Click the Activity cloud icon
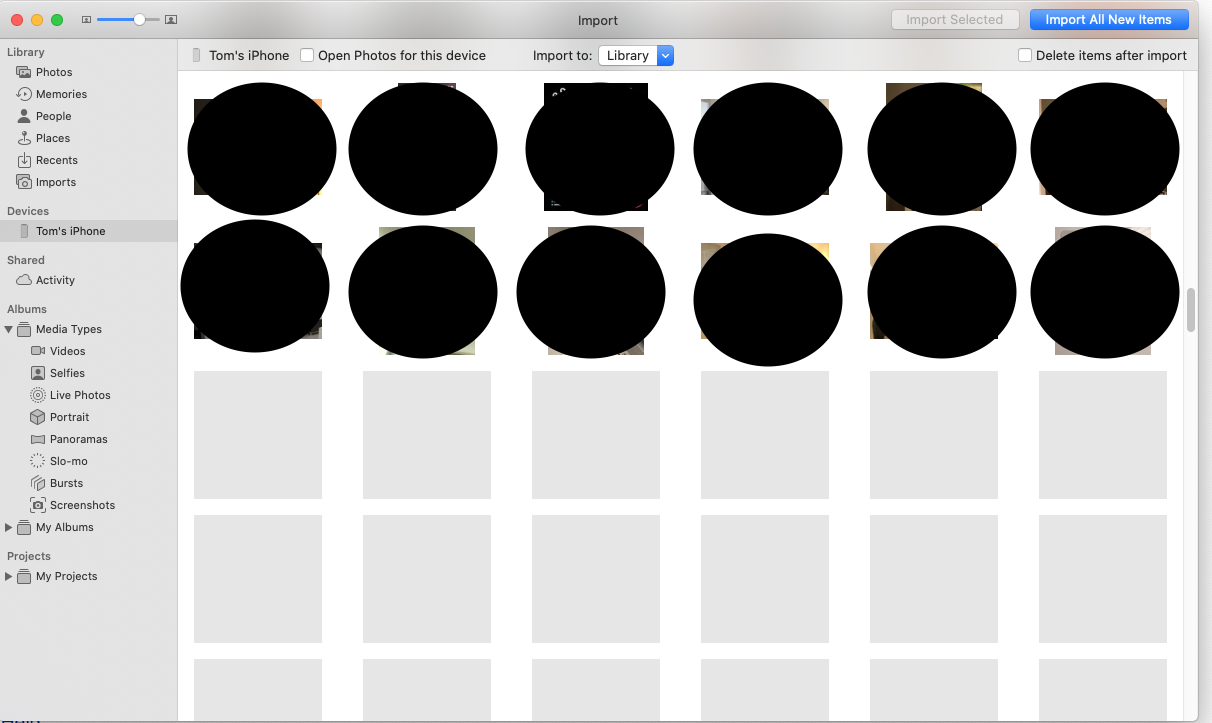The height and width of the screenshot is (723, 1212). click(24, 280)
